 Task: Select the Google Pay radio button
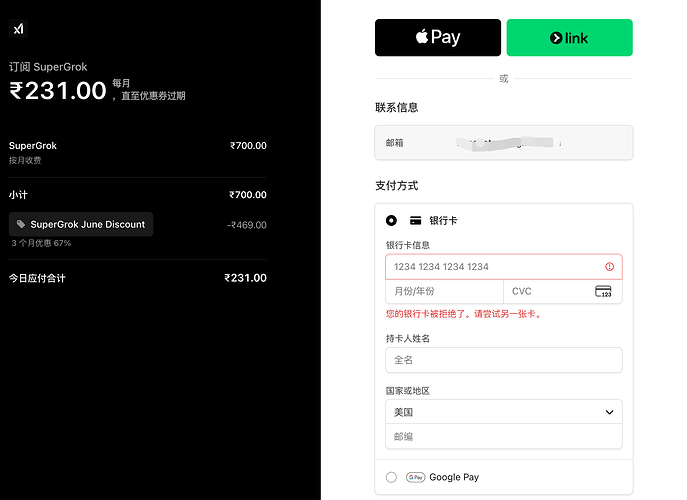[391, 477]
